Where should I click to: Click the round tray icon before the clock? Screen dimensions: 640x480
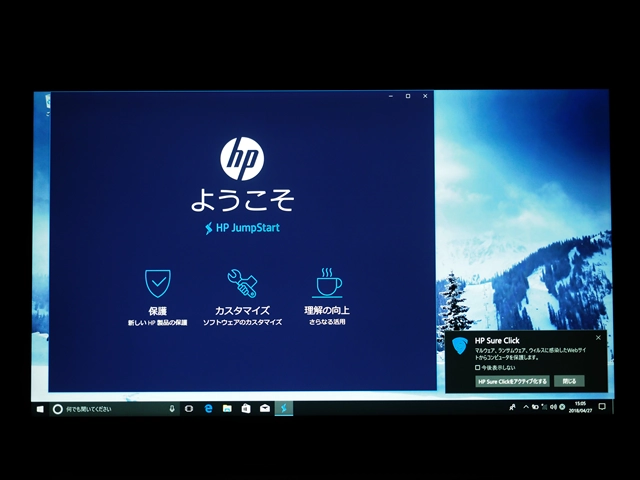562,407
